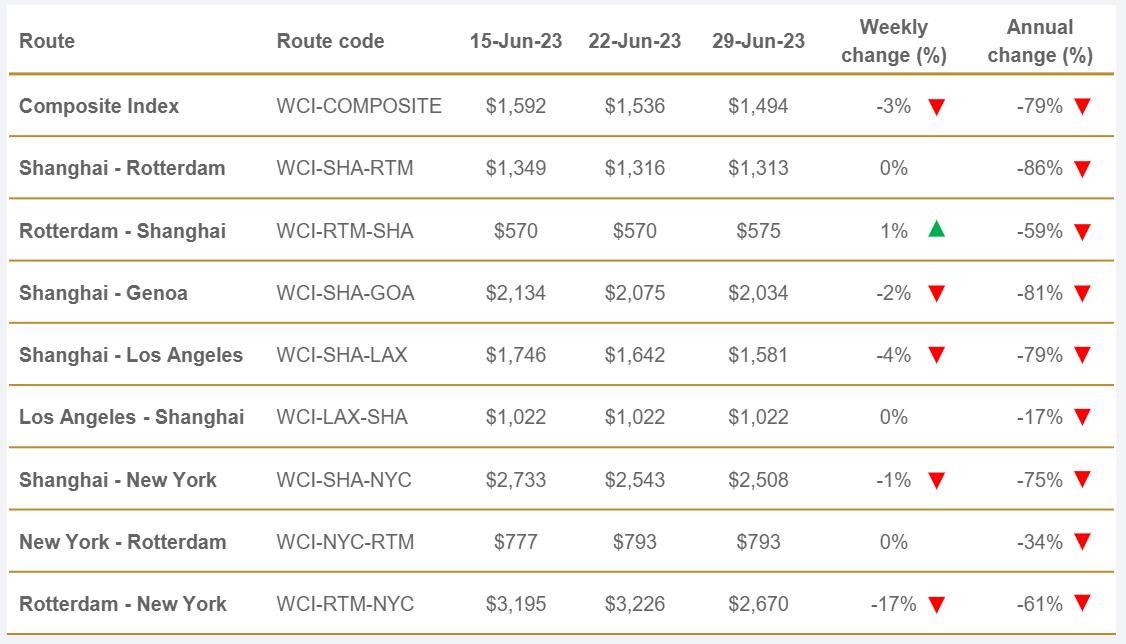Click the Shanghai - Genoa route name

pyautogui.click(x=103, y=293)
